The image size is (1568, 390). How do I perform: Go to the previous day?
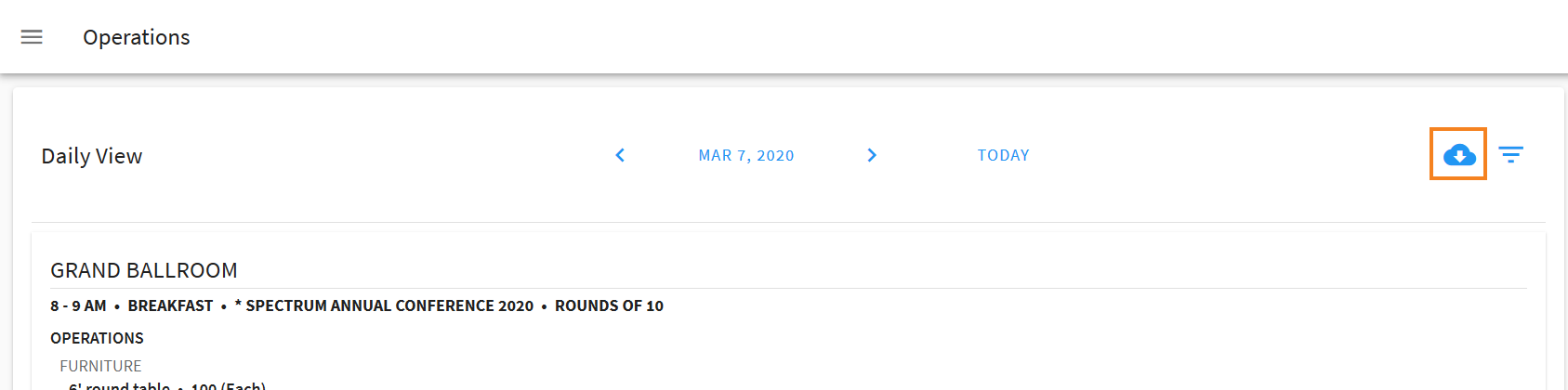coord(620,155)
